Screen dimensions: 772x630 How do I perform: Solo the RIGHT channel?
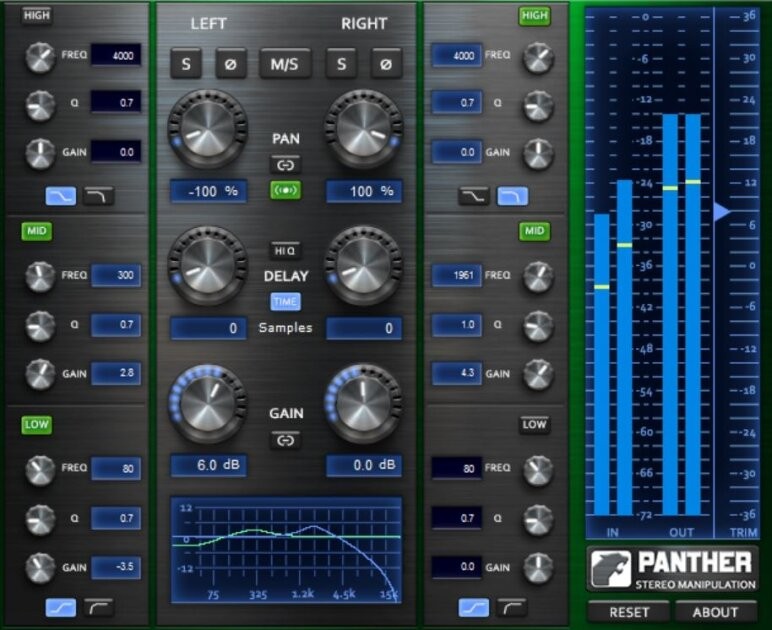click(341, 64)
